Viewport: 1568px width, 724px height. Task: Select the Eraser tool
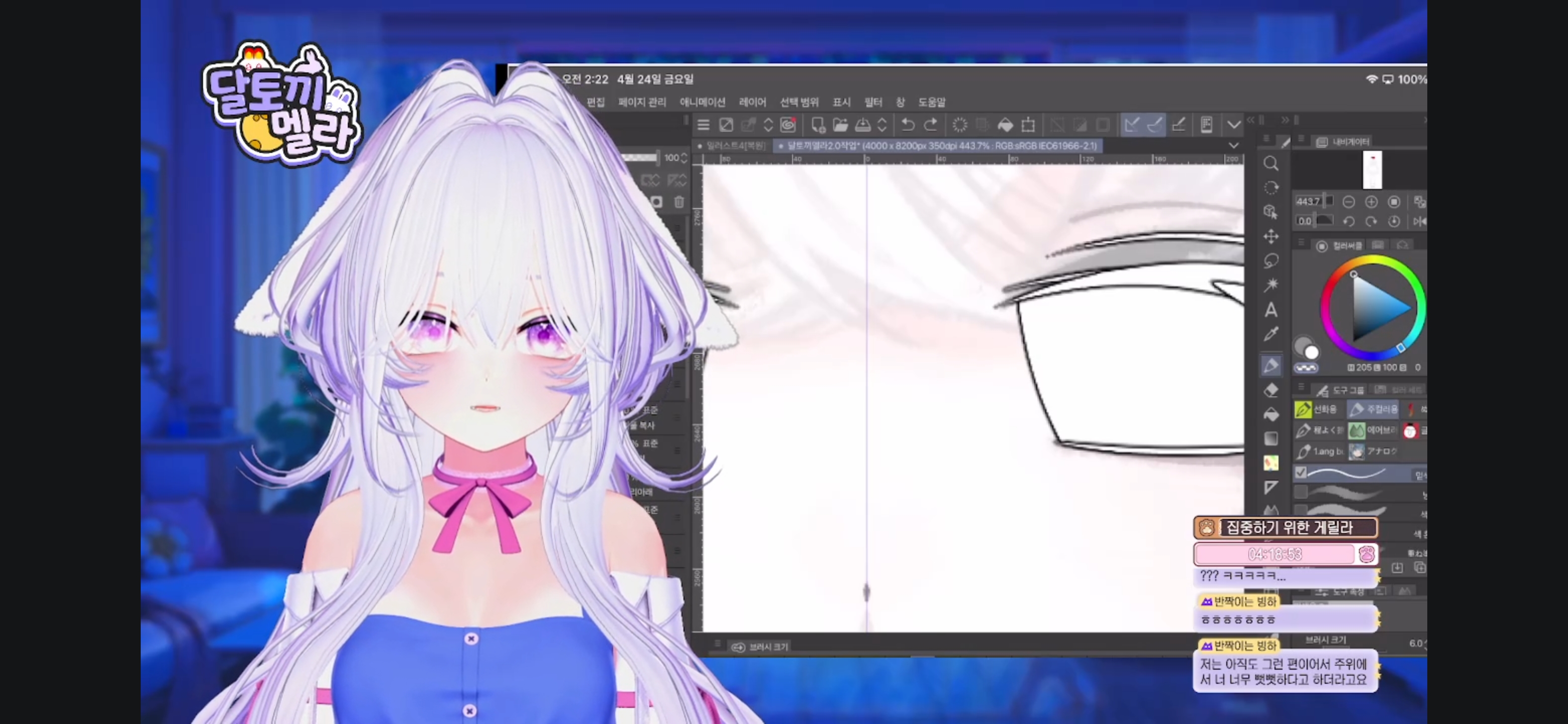pos(1270,390)
